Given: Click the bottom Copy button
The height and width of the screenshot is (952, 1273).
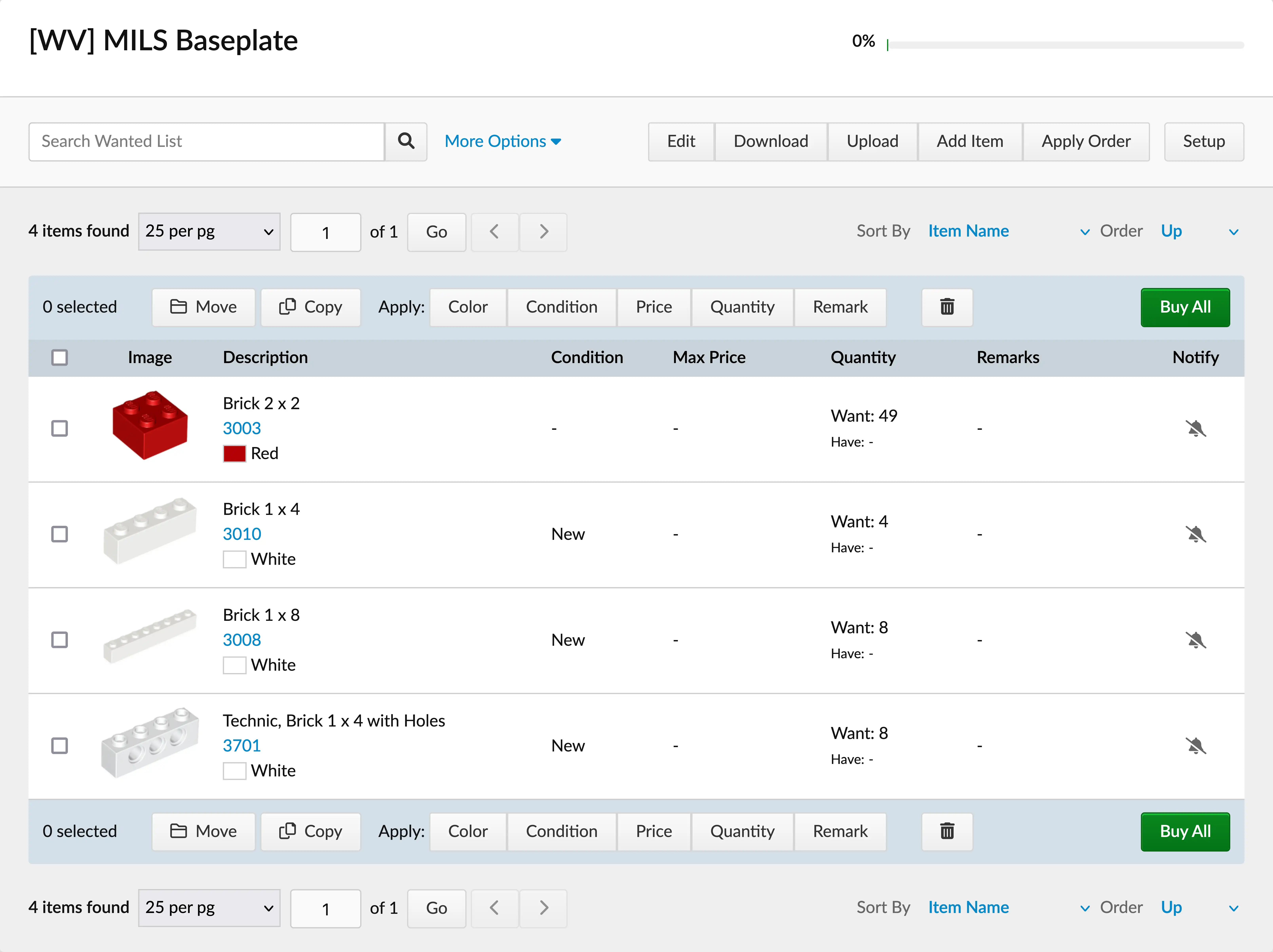Looking at the screenshot, I should [311, 832].
